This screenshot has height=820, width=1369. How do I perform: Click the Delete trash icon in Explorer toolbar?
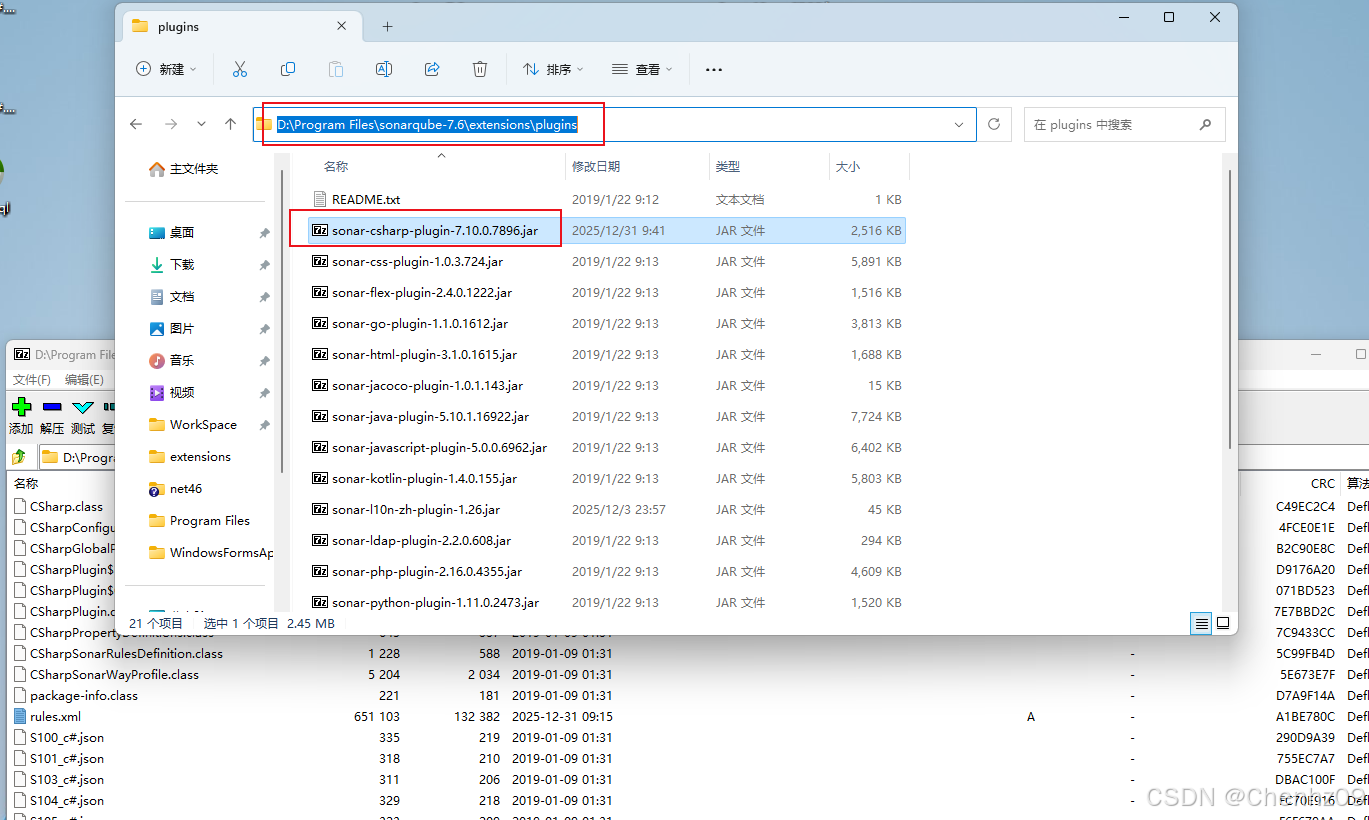(480, 69)
